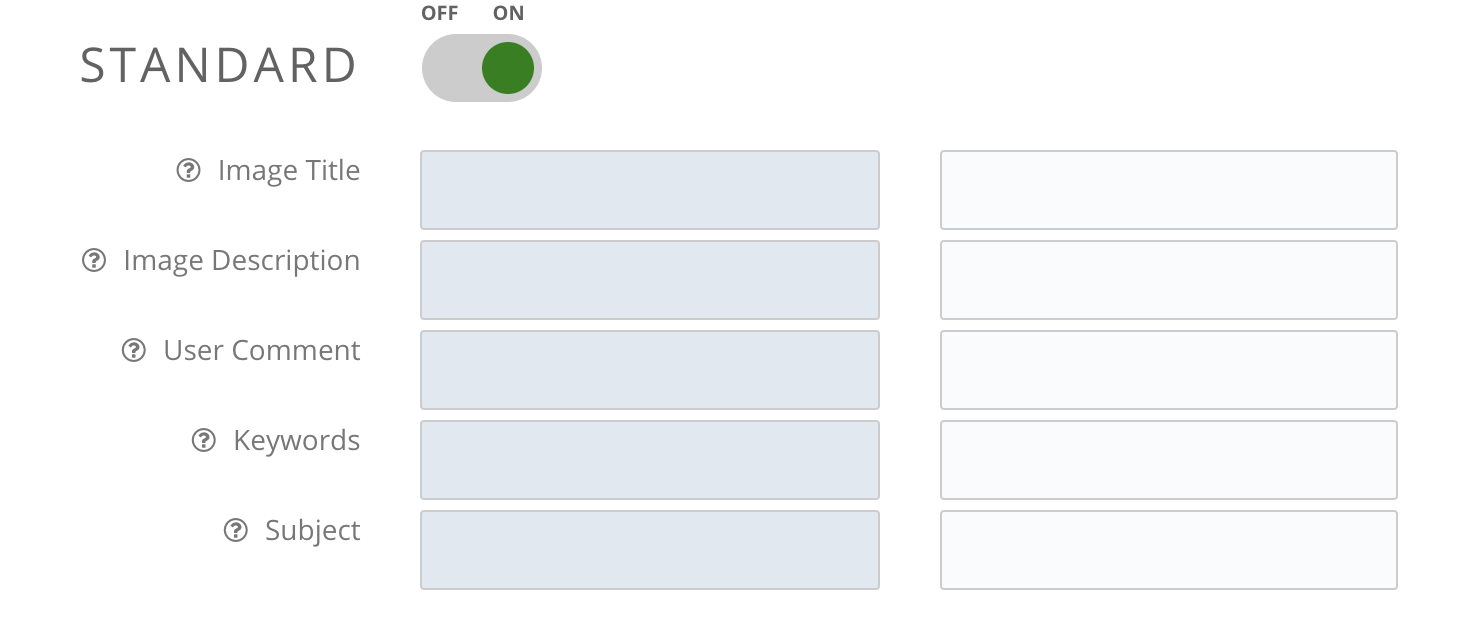This screenshot has width=1474, height=638.
Task: Click the shaded Subject input box
Action: pos(650,550)
